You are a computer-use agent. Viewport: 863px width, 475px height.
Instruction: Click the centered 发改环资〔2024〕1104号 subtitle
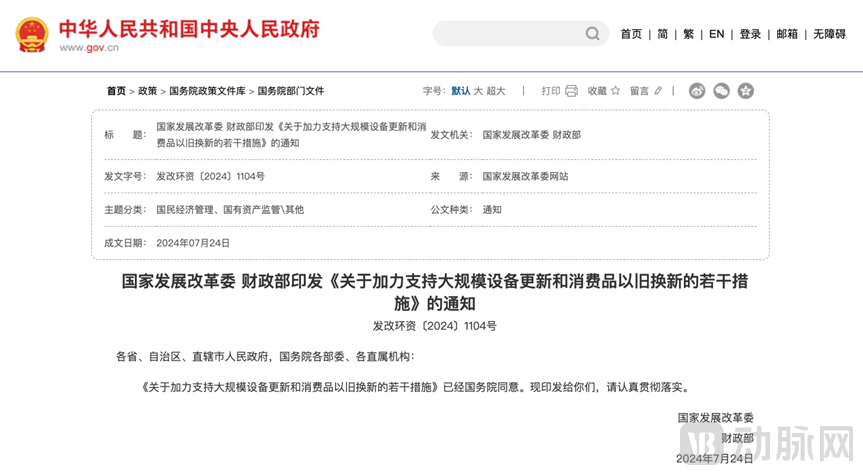click(435, 326)
